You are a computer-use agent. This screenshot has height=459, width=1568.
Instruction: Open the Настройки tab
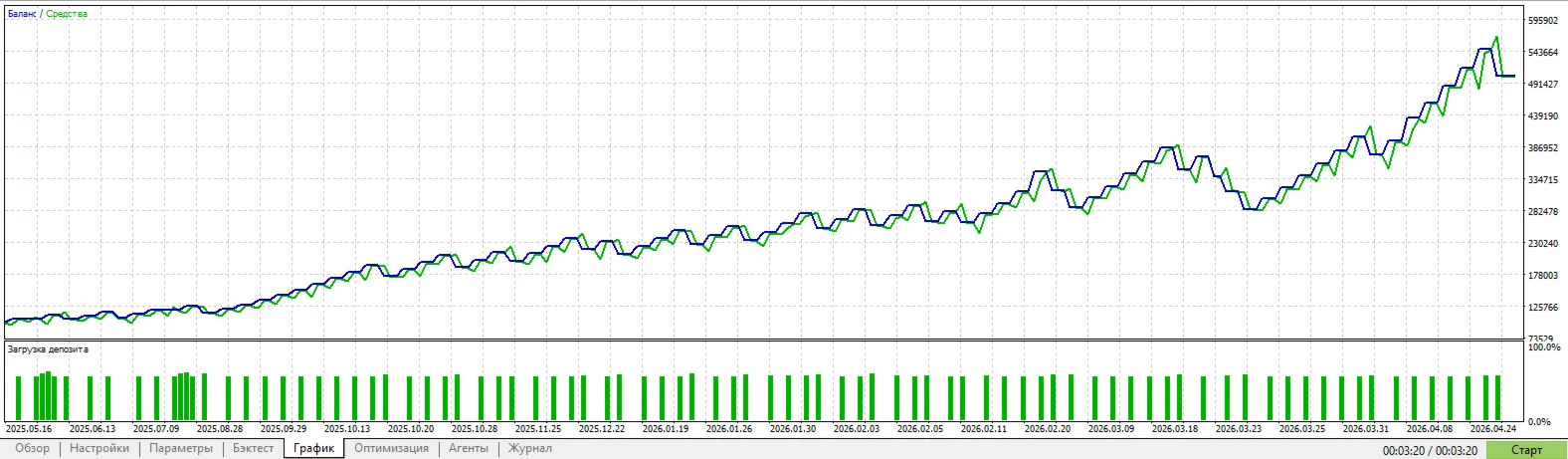click(x=99, y=448)
